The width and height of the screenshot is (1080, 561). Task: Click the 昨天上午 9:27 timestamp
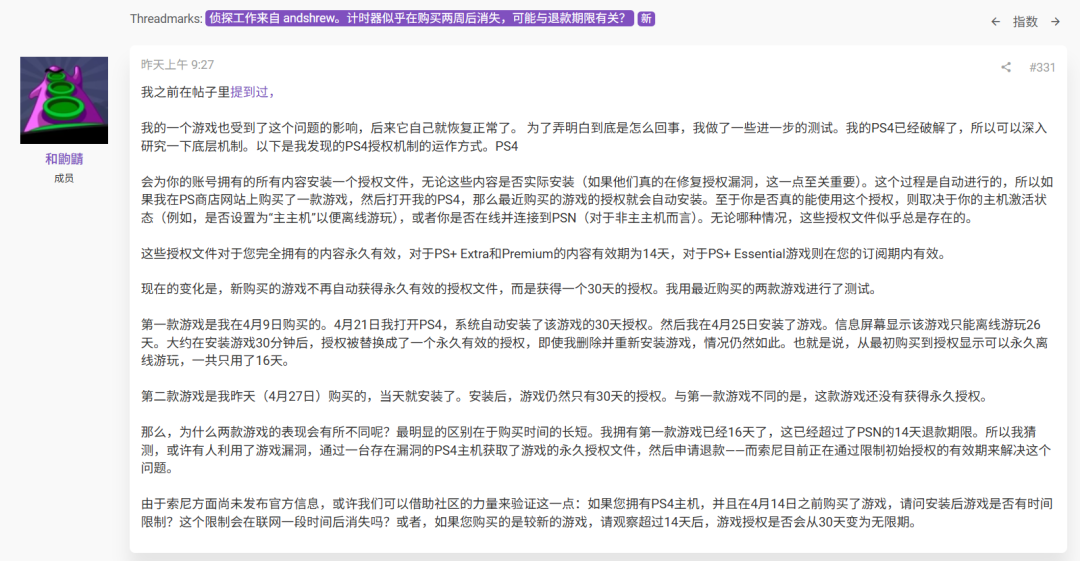pos(178,65)
